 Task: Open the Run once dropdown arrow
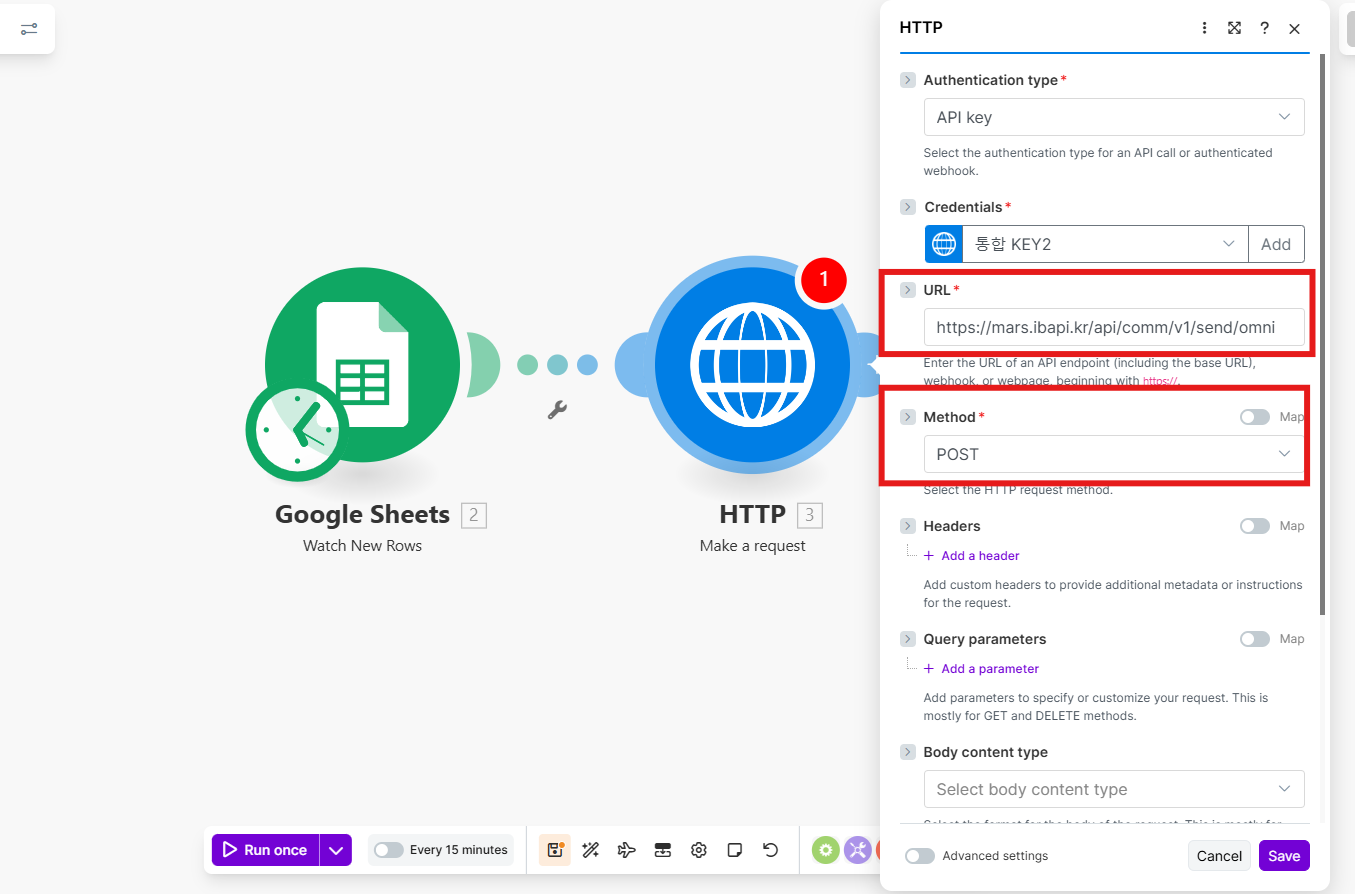point(336,850)
